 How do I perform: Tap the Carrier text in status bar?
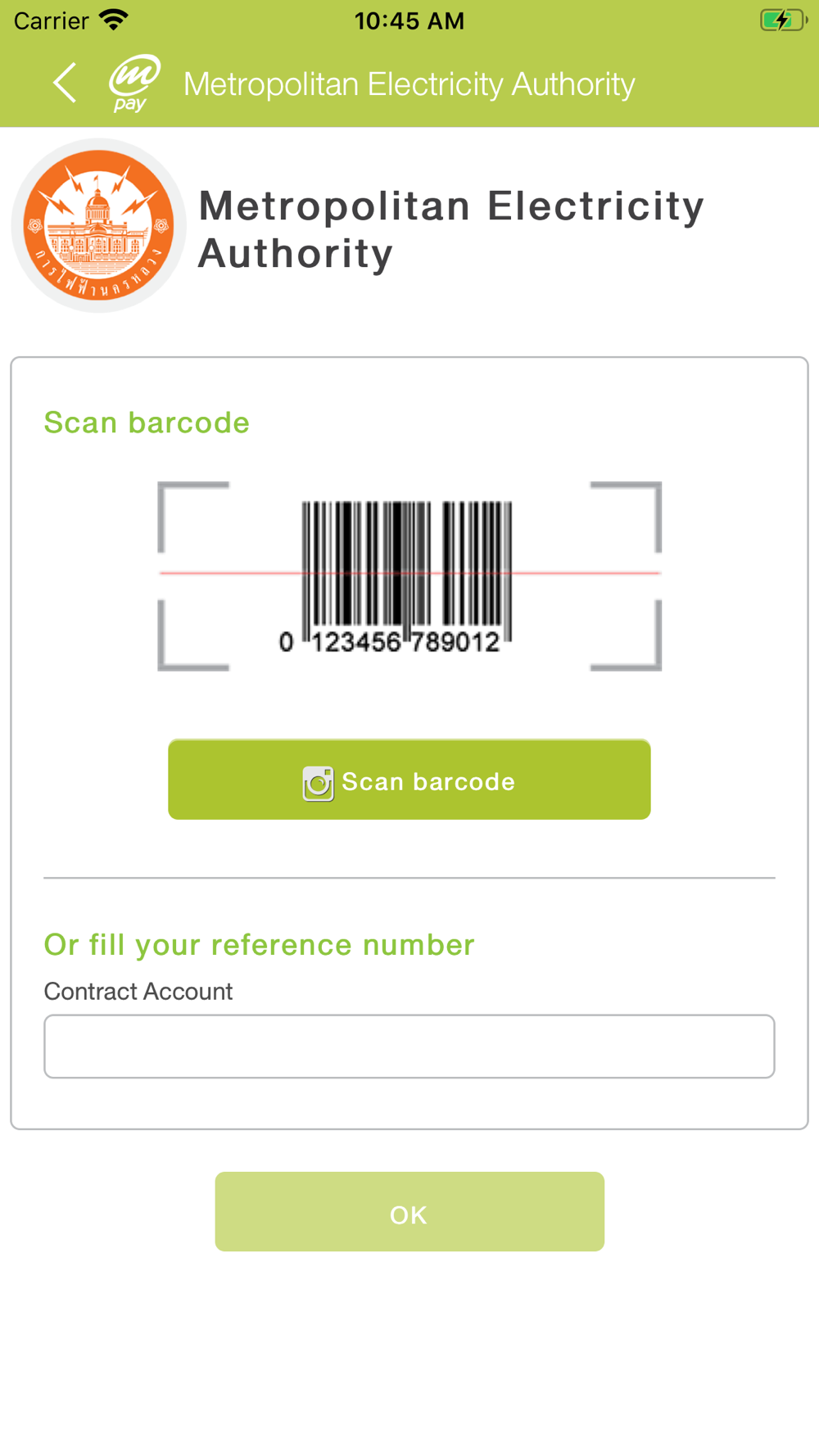[x=51, y=20]
